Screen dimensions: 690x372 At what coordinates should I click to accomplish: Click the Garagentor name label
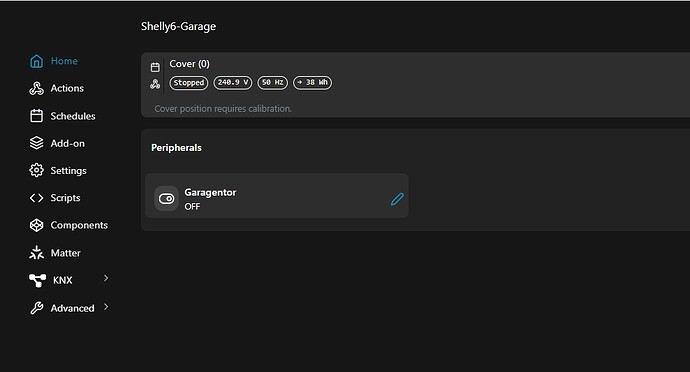pos(210,193)
